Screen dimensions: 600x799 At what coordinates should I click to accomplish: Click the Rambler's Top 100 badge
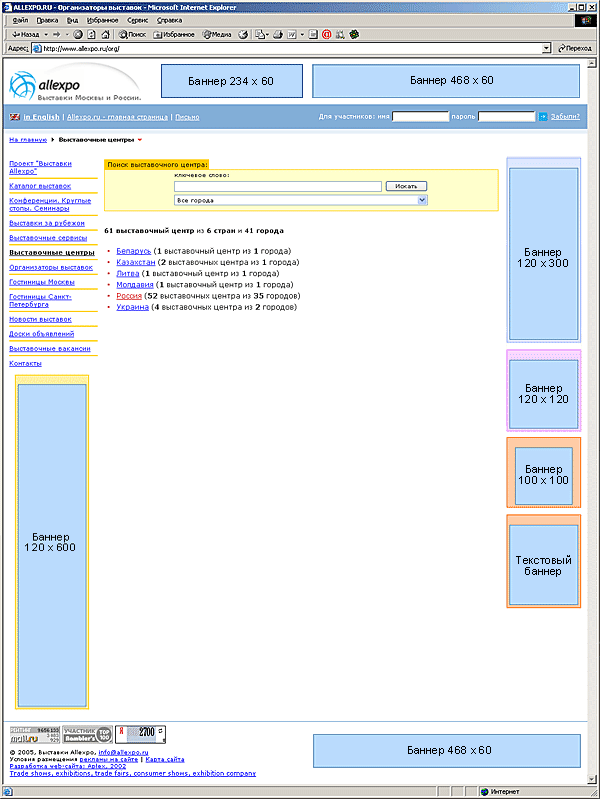(x=87, y=734)
